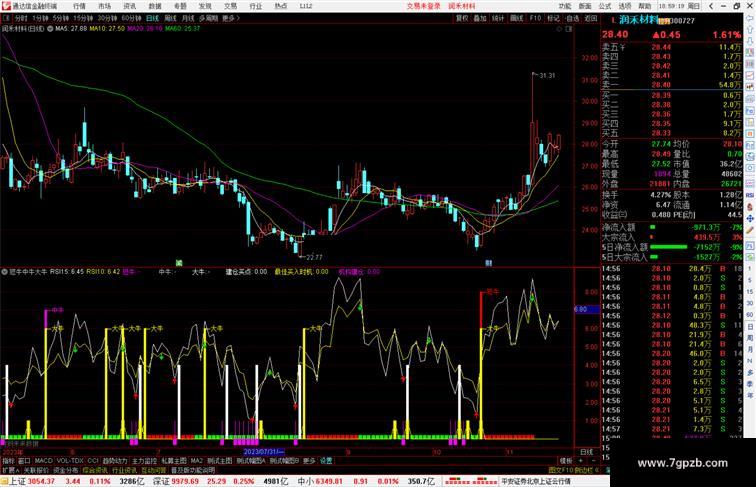
Task: Expand the 更多 indicators dropdown
Action: (309, 461)
